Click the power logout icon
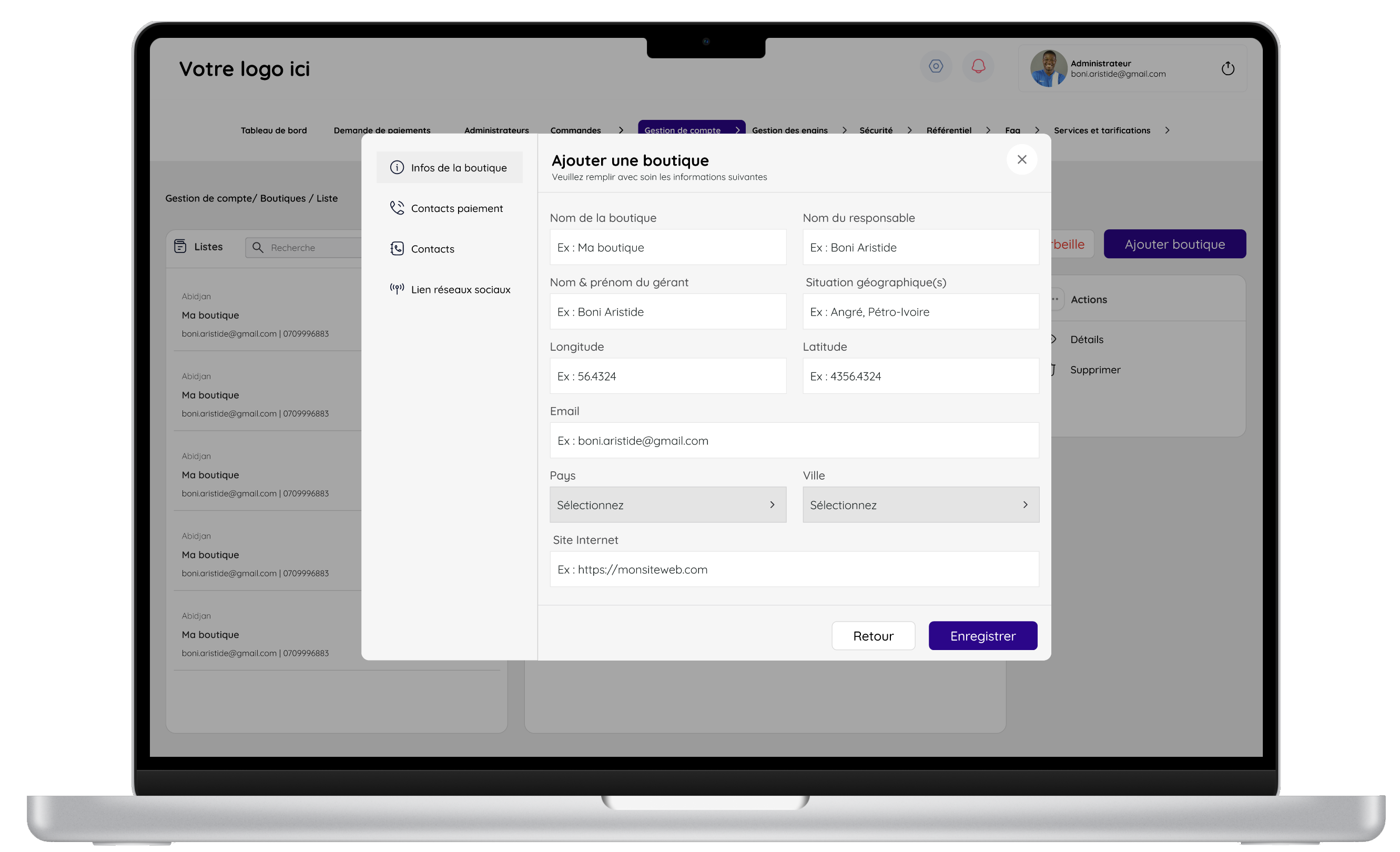Image resolution: width=1400 pixels, height=852 pixels. [x=1227, y=69]
